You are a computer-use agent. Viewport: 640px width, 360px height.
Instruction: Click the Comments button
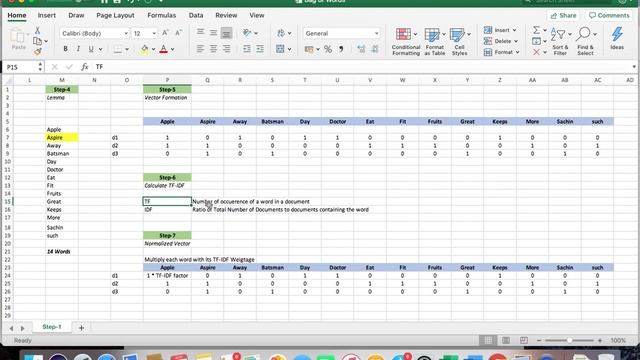tap(609, 16)
